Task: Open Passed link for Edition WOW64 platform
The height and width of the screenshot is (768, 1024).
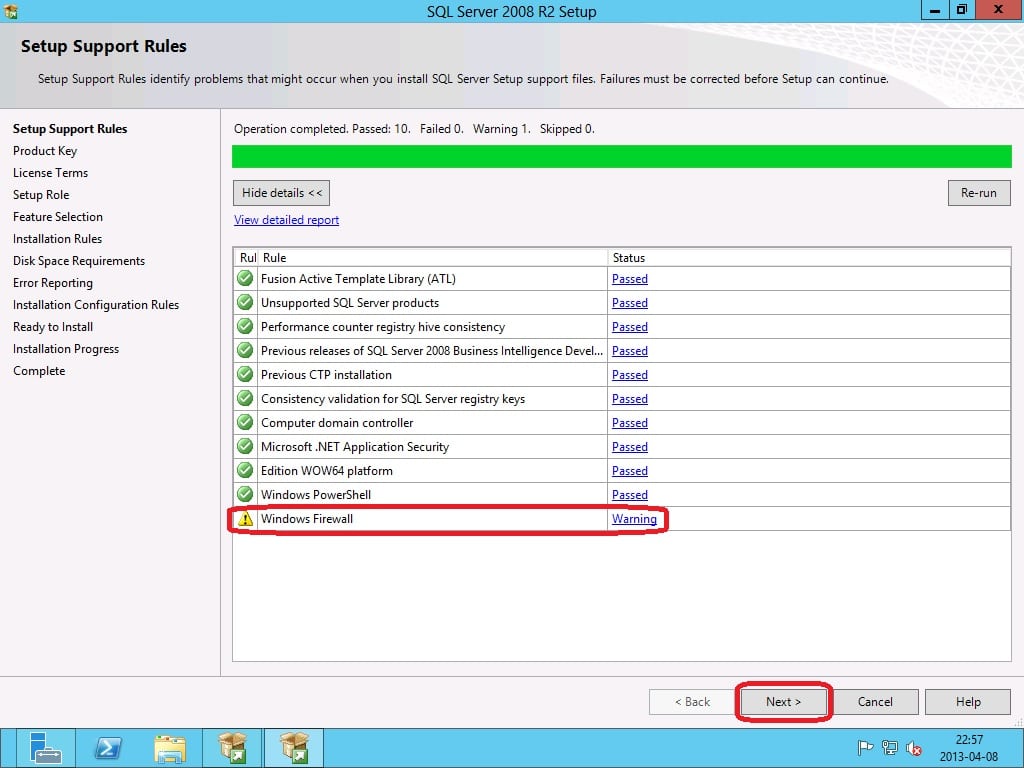Action: coord(630,471)
